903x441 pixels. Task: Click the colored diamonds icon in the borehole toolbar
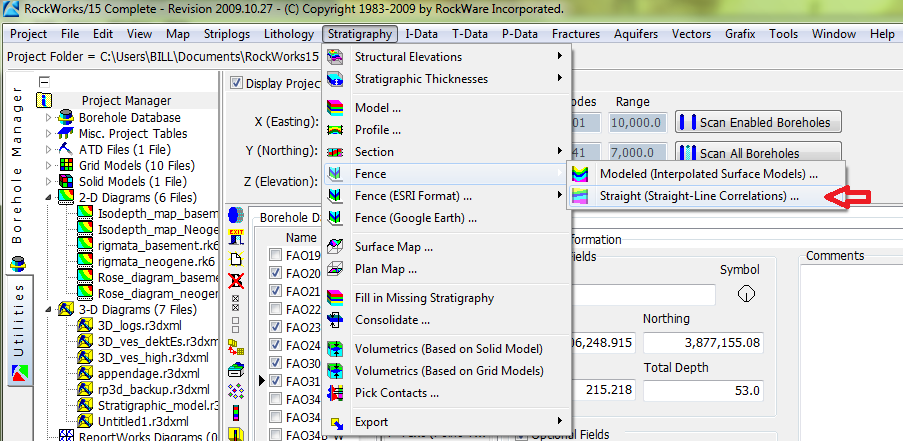coord(236,391)
